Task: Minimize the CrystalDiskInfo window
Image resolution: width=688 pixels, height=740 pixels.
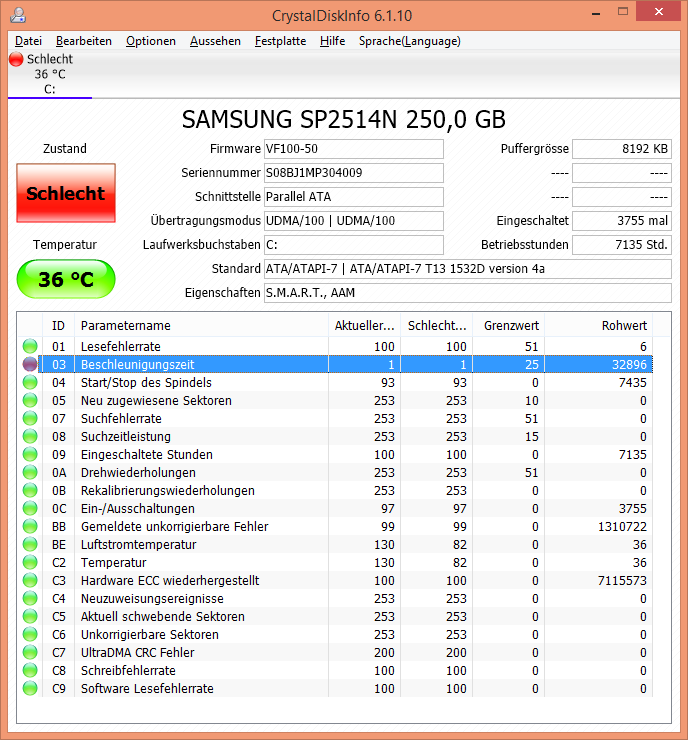Action: point(596,13)
